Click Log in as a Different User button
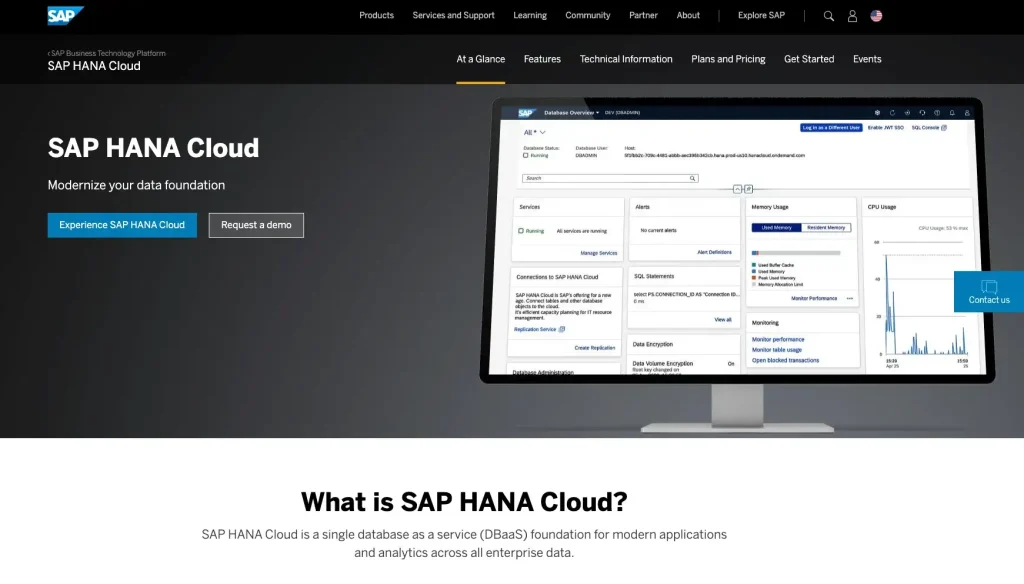This screenshot has width=1024, height=584. click(x=831, y=127)
